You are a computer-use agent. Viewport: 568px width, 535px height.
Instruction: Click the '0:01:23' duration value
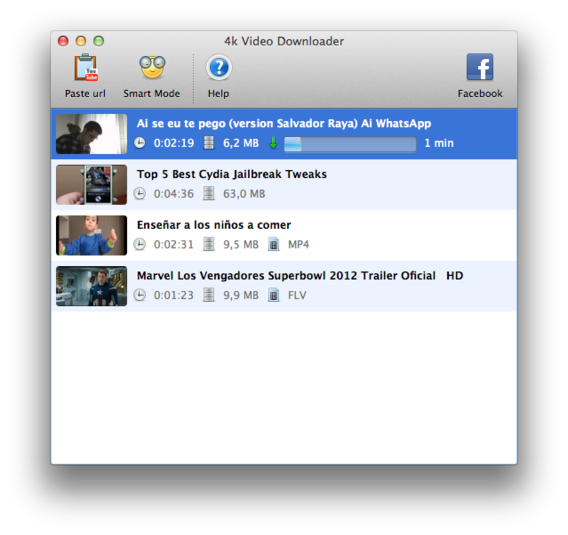click(174, 295)
